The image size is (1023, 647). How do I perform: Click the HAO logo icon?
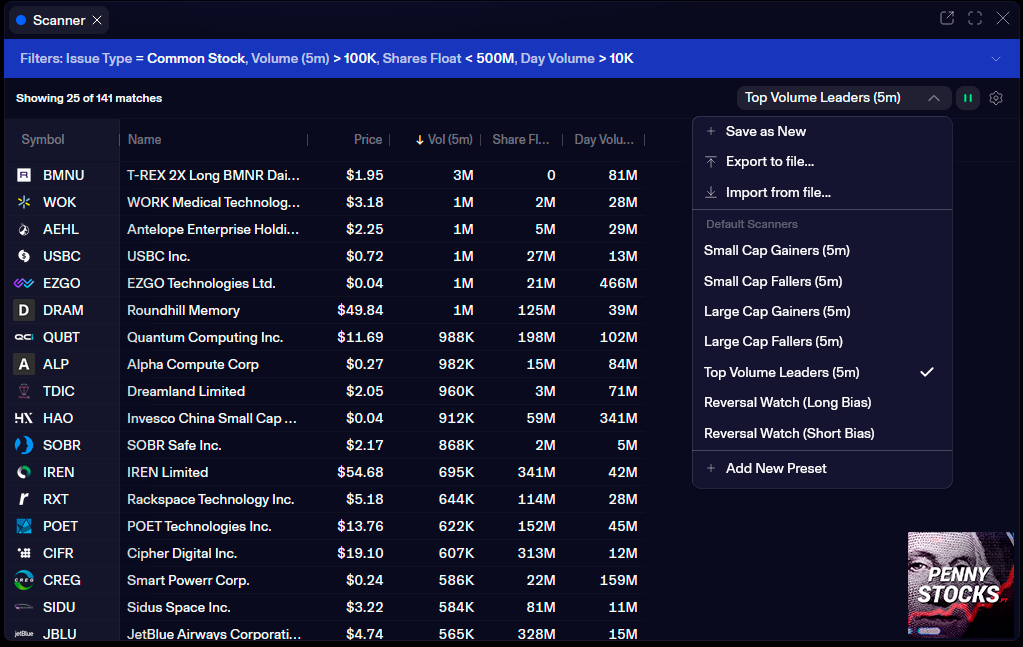pos(23,418)
